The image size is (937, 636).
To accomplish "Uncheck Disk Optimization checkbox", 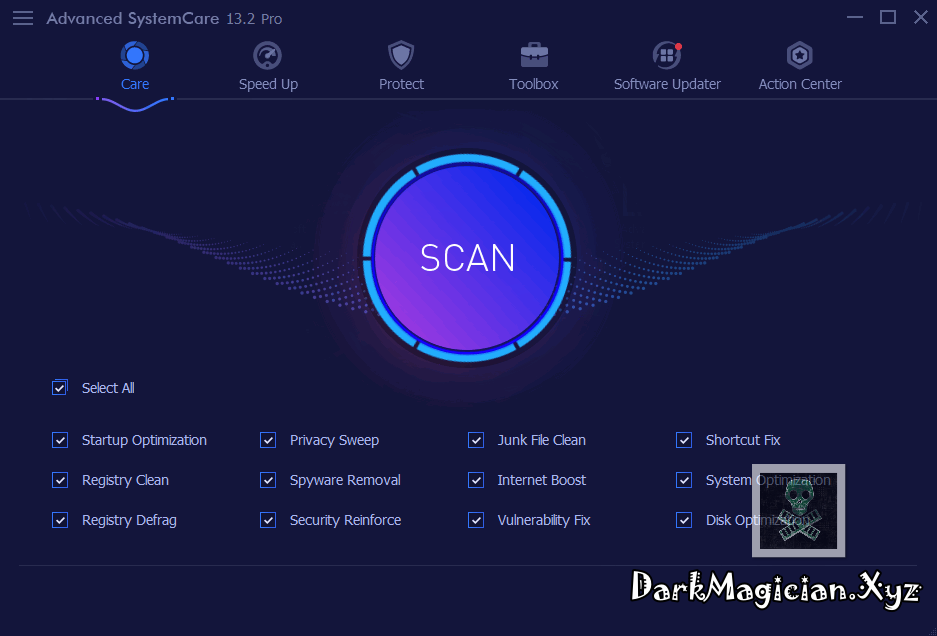I will [x=684, y=521].
